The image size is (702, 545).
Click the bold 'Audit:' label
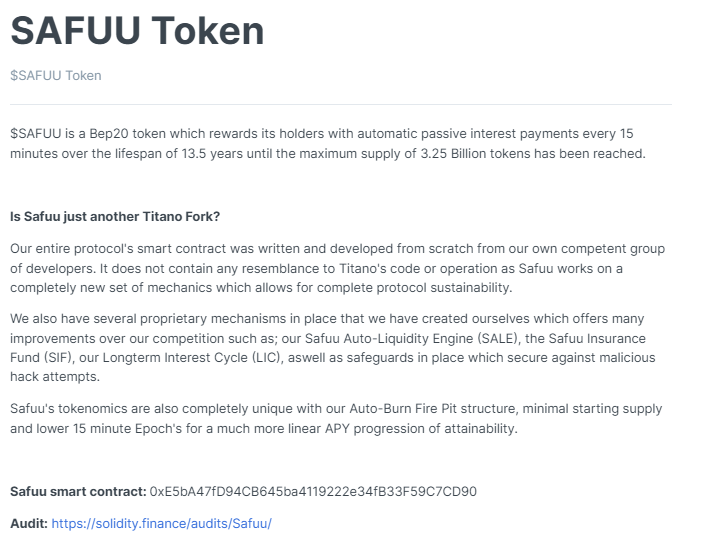[29, 524]
